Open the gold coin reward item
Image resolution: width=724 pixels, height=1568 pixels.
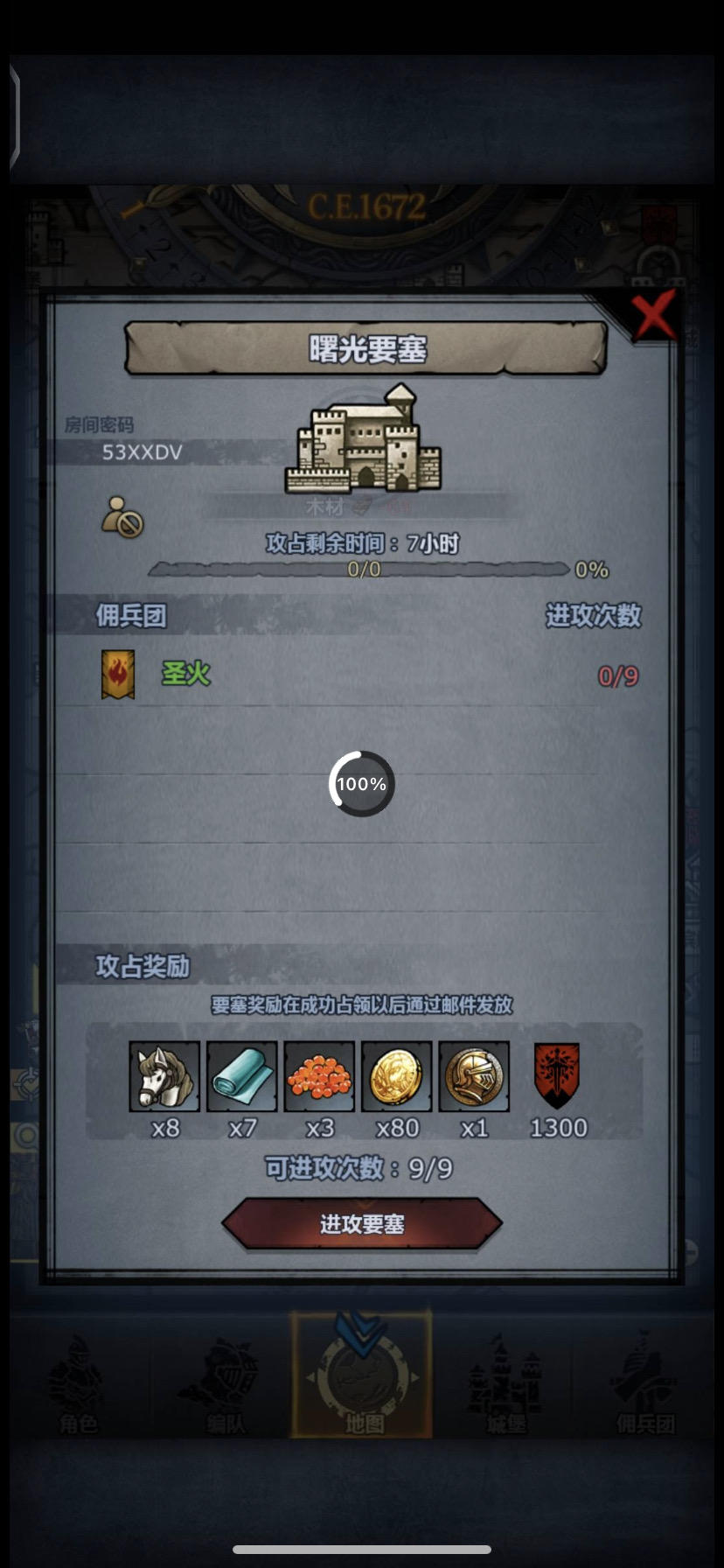tap(397, 1076)
